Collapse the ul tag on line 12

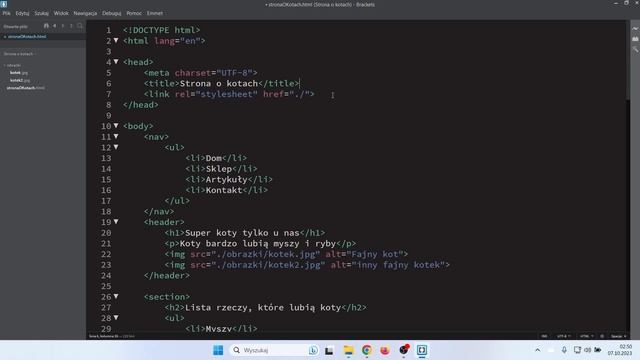pos(116,147)
